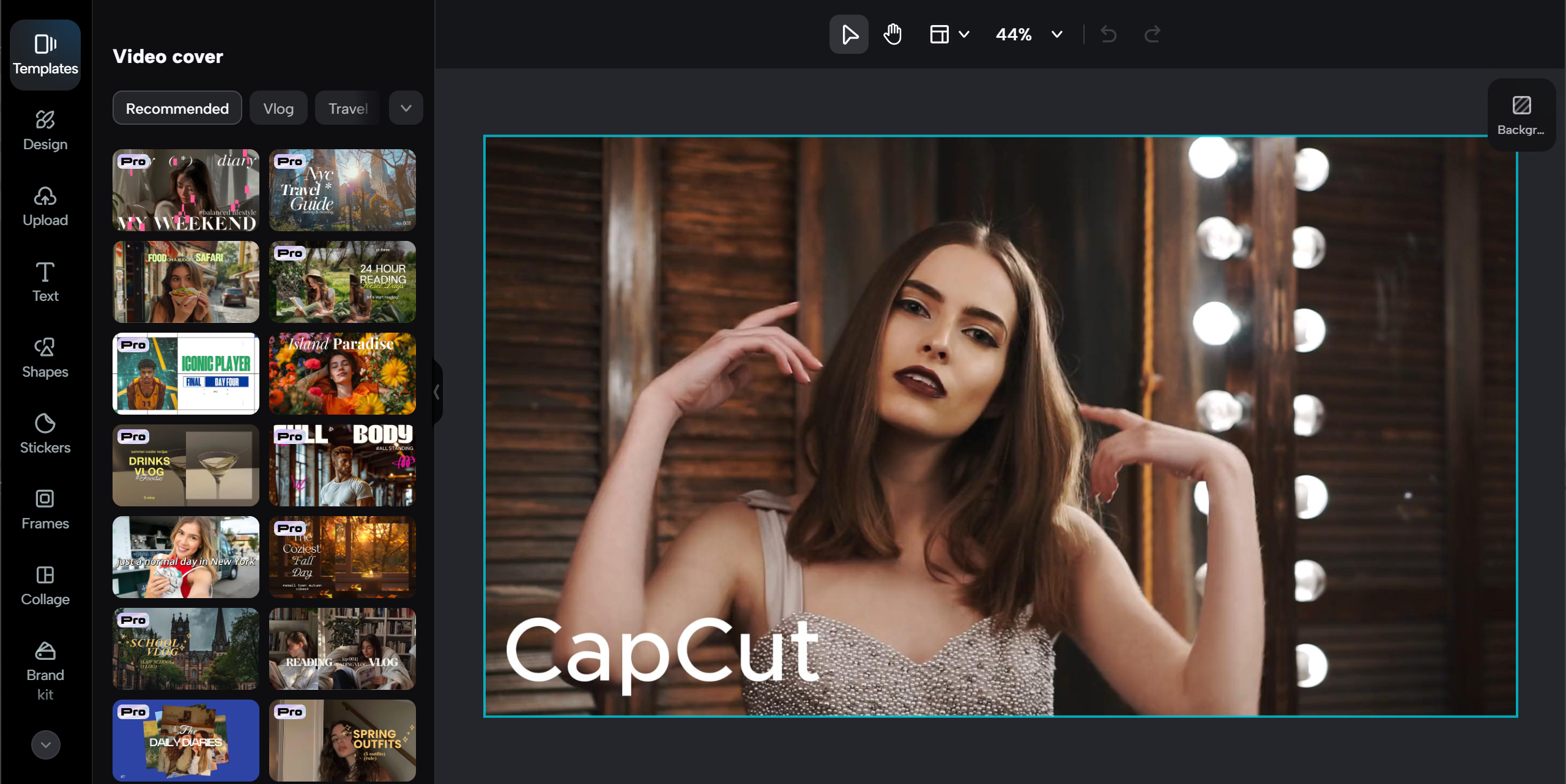Open the Stickers panel
The width and height of the screenshot is (1566, 784).
[45, 434]
